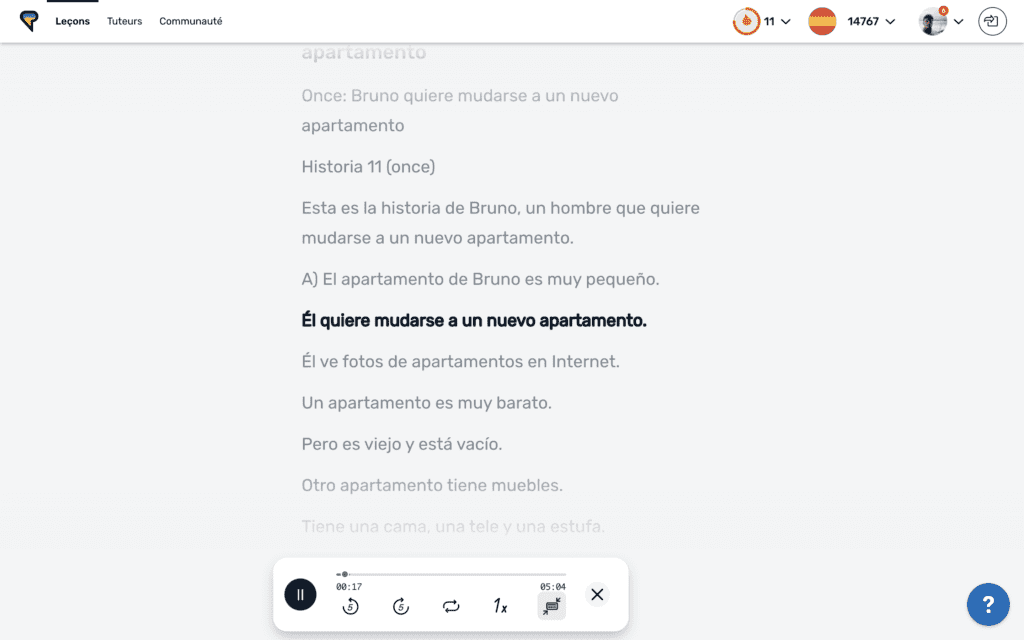Change the 1x playback speed
The image size is (1024, 640).
(500, 606)
